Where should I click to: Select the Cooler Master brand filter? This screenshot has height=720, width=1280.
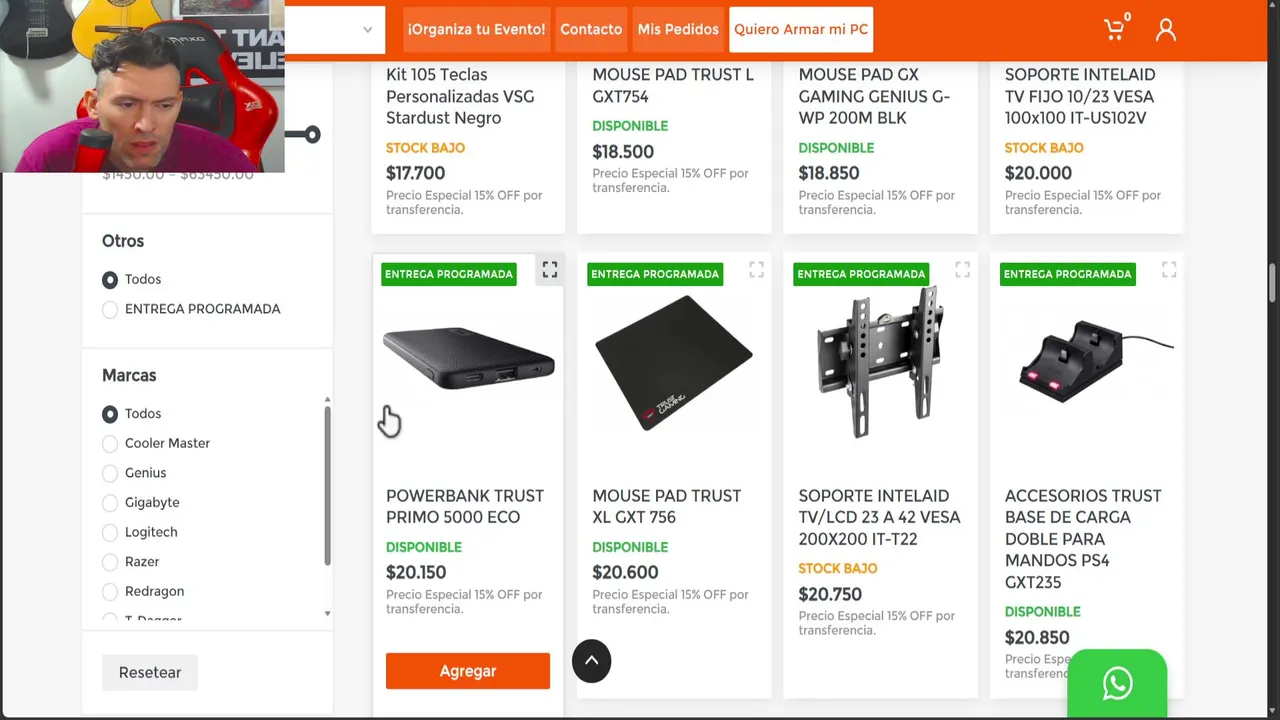click(110, 443)
